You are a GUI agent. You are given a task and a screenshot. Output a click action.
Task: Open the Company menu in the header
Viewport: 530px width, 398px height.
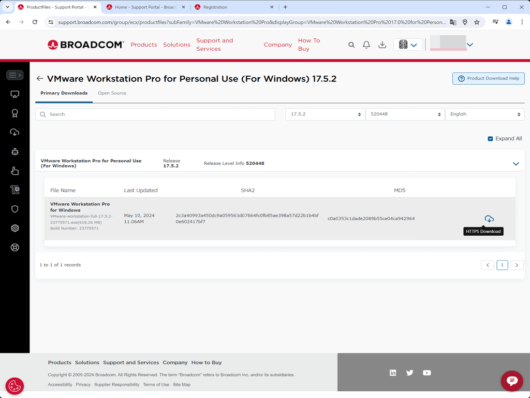(278, 45)
